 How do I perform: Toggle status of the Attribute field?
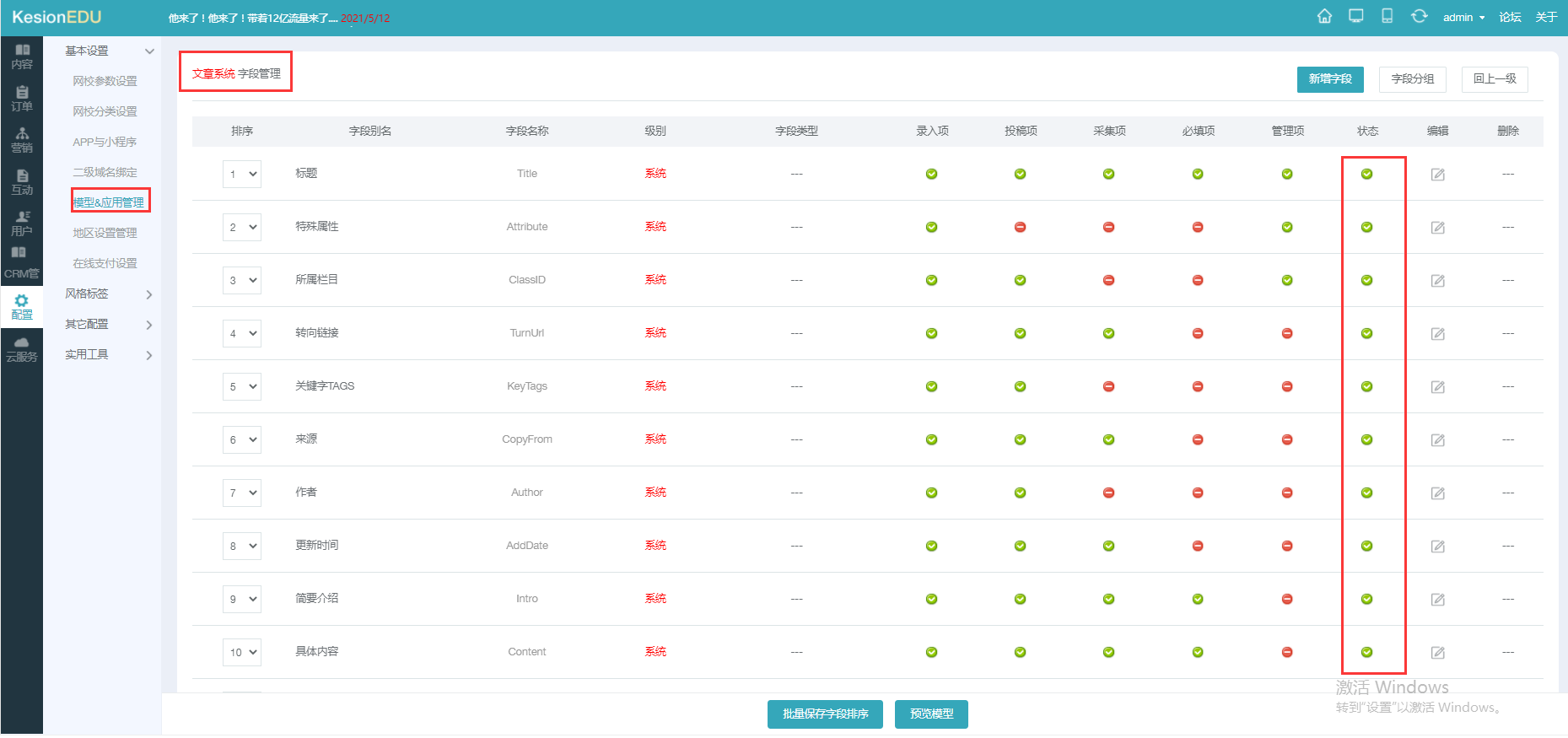coord(1366,228)
